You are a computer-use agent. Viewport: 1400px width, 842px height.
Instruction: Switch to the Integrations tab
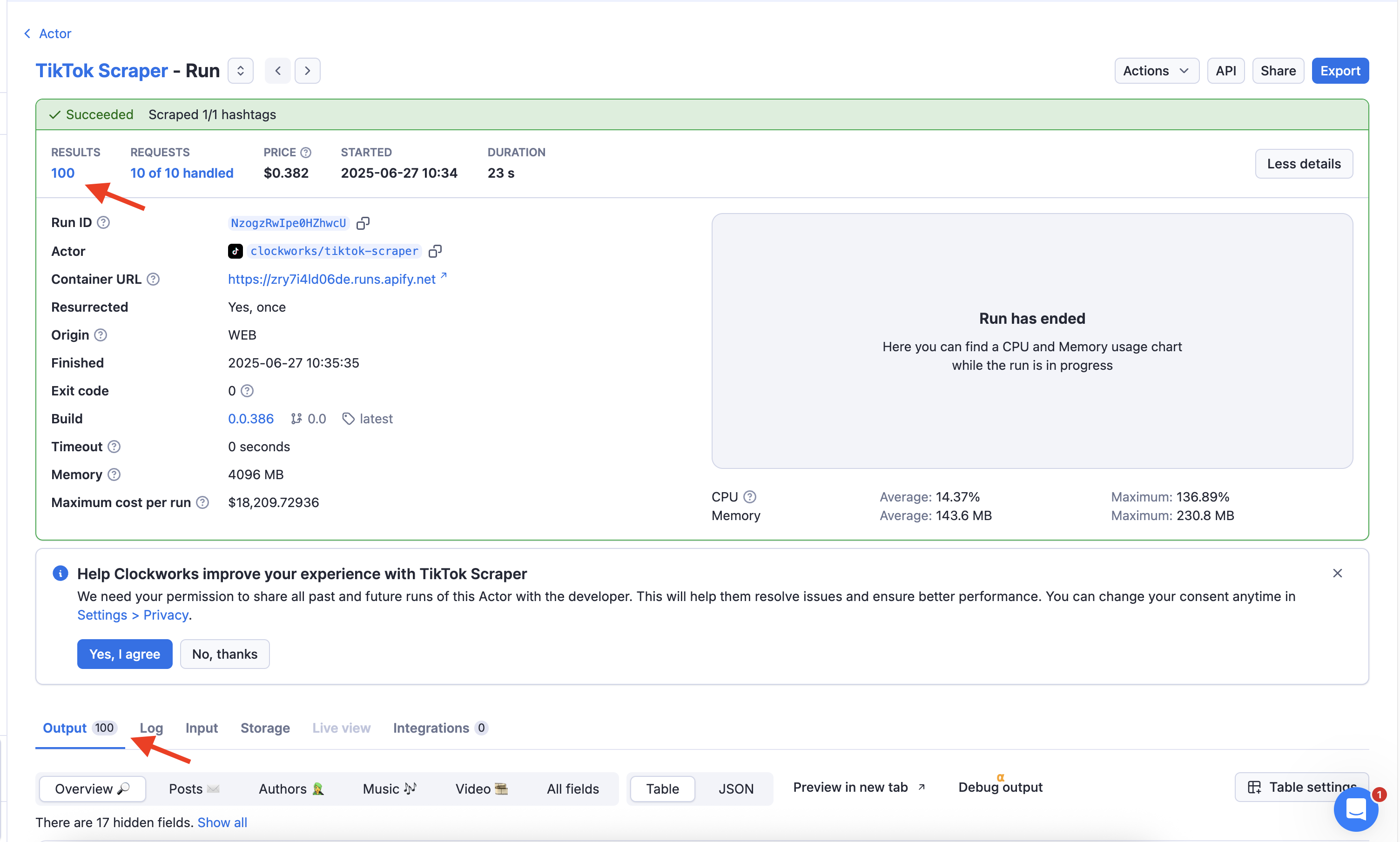[440, 728]
